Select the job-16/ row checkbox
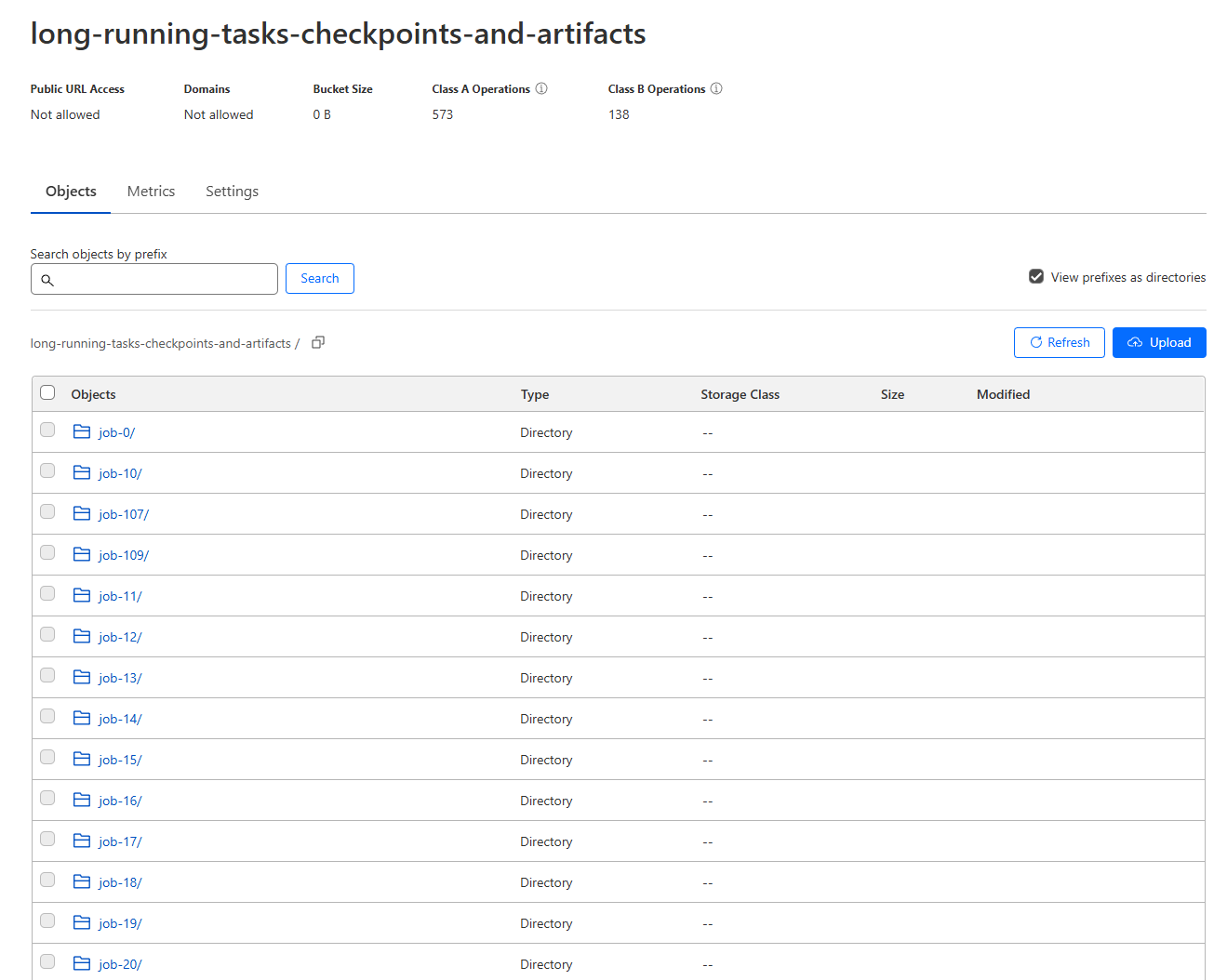Viewport: 1227px width, 980px height. (x=47, y=798)
